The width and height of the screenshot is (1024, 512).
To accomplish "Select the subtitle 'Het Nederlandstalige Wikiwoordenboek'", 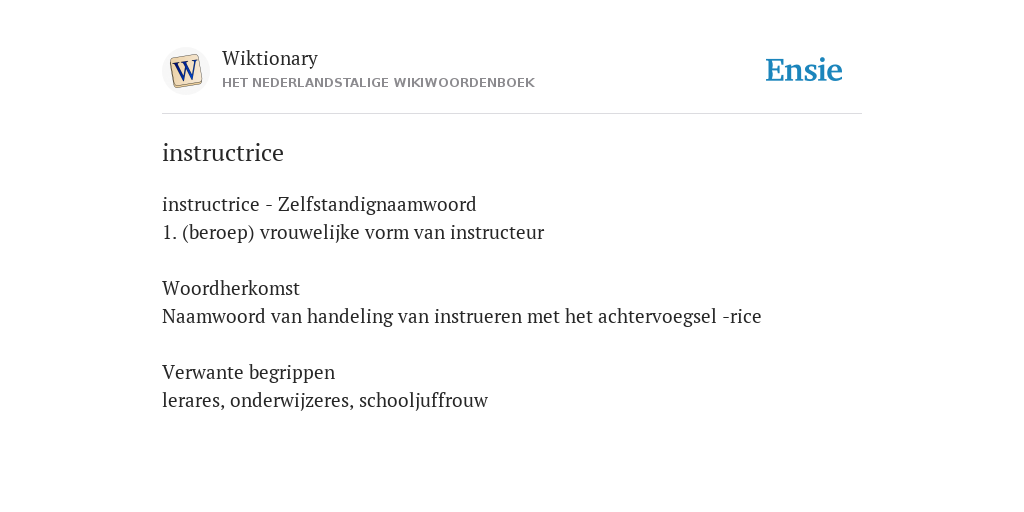I will tap(378, 83).
